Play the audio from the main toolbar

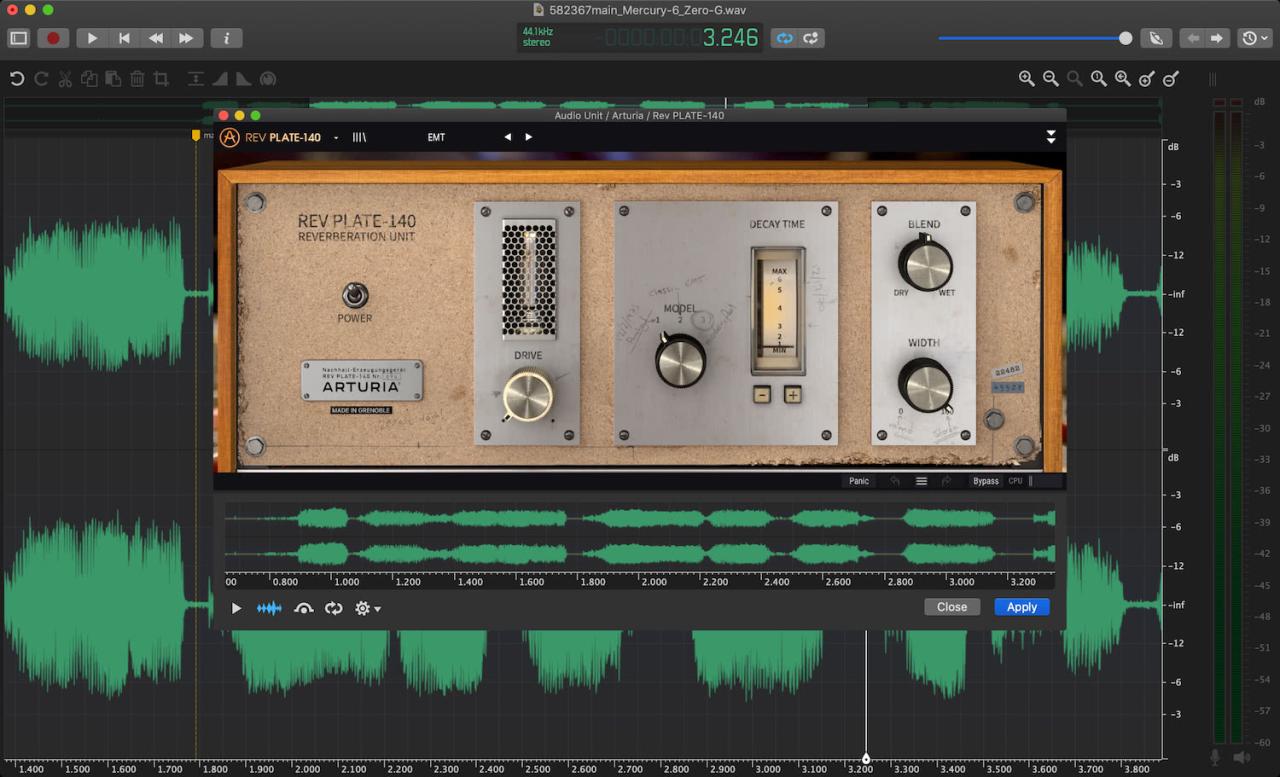click(92, 38)
